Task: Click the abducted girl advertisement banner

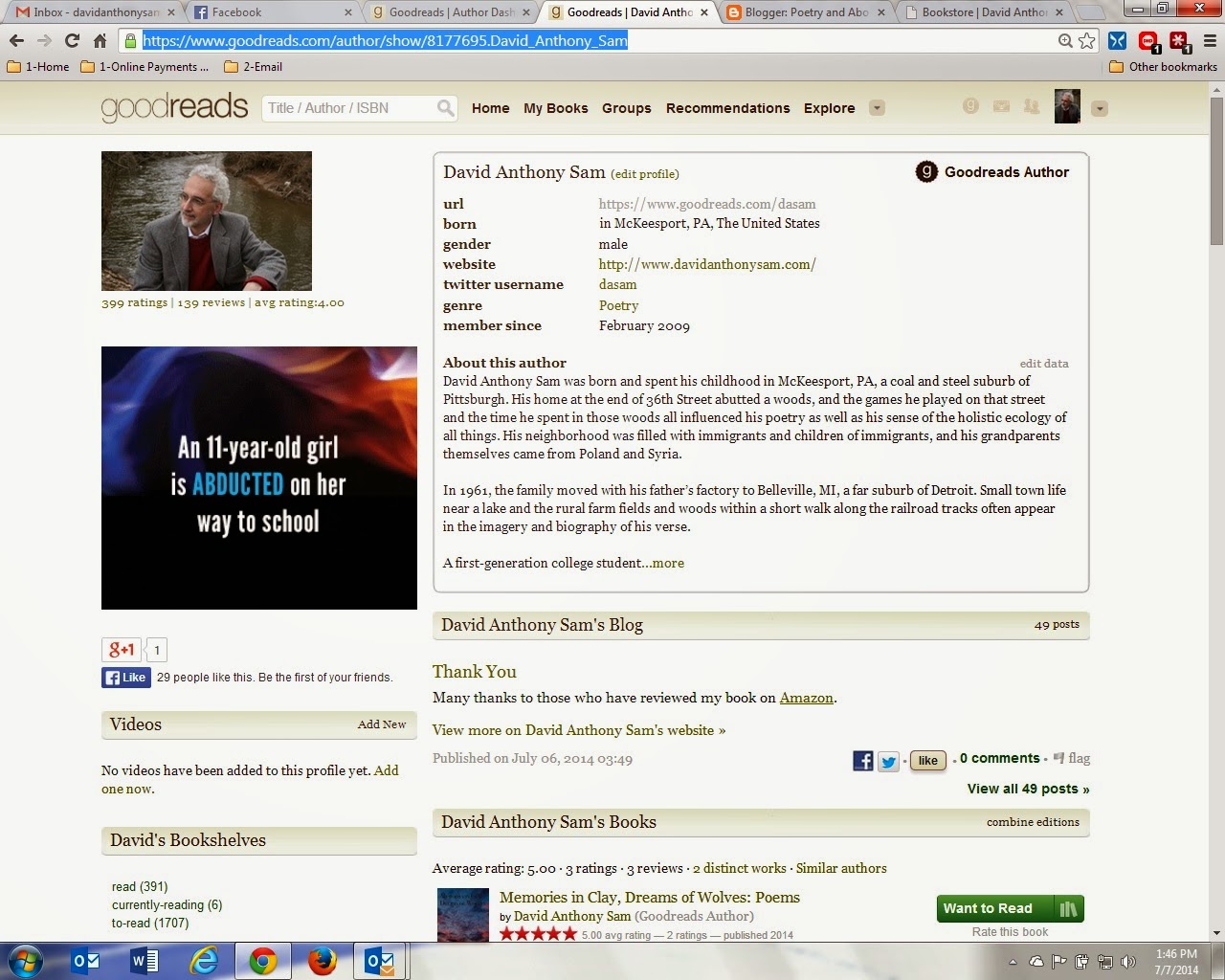Action: click(259, 478)
